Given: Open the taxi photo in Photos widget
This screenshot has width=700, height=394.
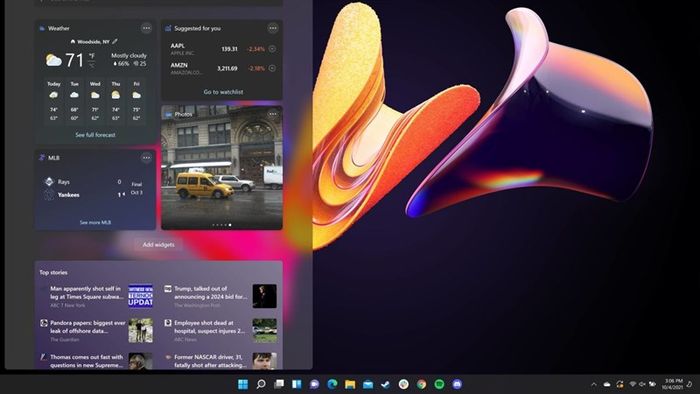Looking at the screenshot, I should pyautogui.click(x=222, y=168).
